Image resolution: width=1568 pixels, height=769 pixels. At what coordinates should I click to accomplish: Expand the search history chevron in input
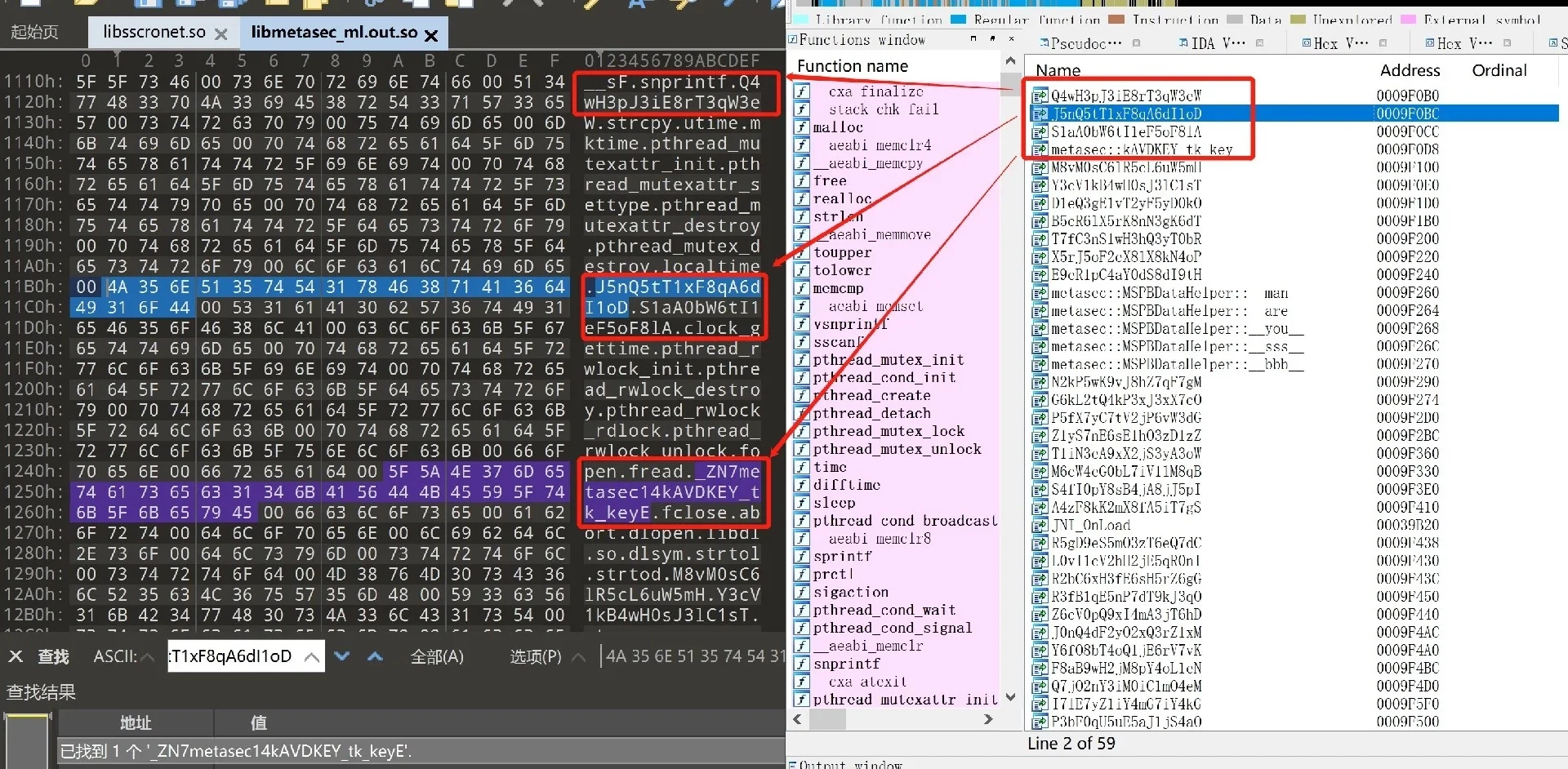click(x=312, y=656)
